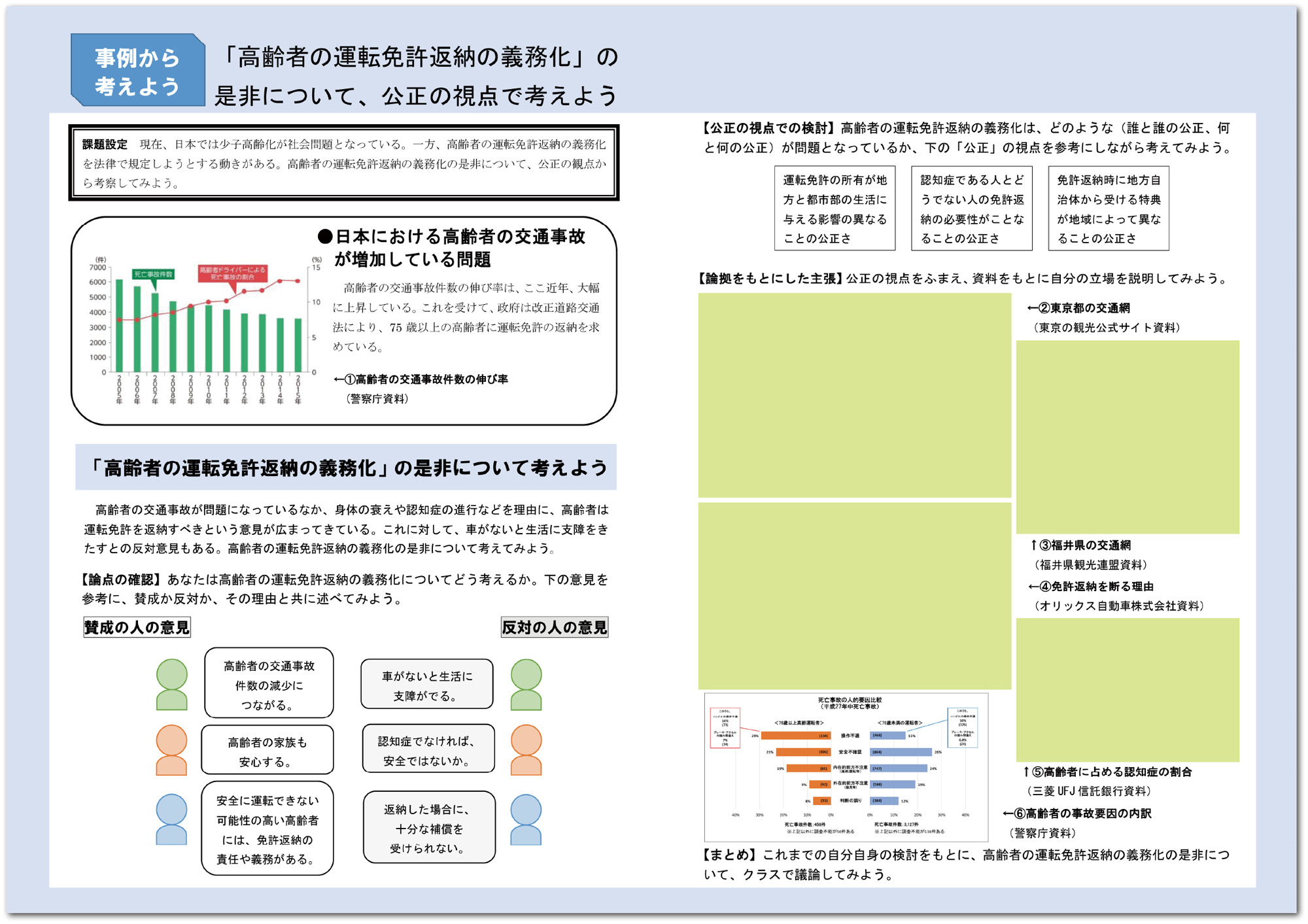Click the 7000 value on chart's left axis
The height and width of the screenshot is (924, 1308).
tap(97, 267)
